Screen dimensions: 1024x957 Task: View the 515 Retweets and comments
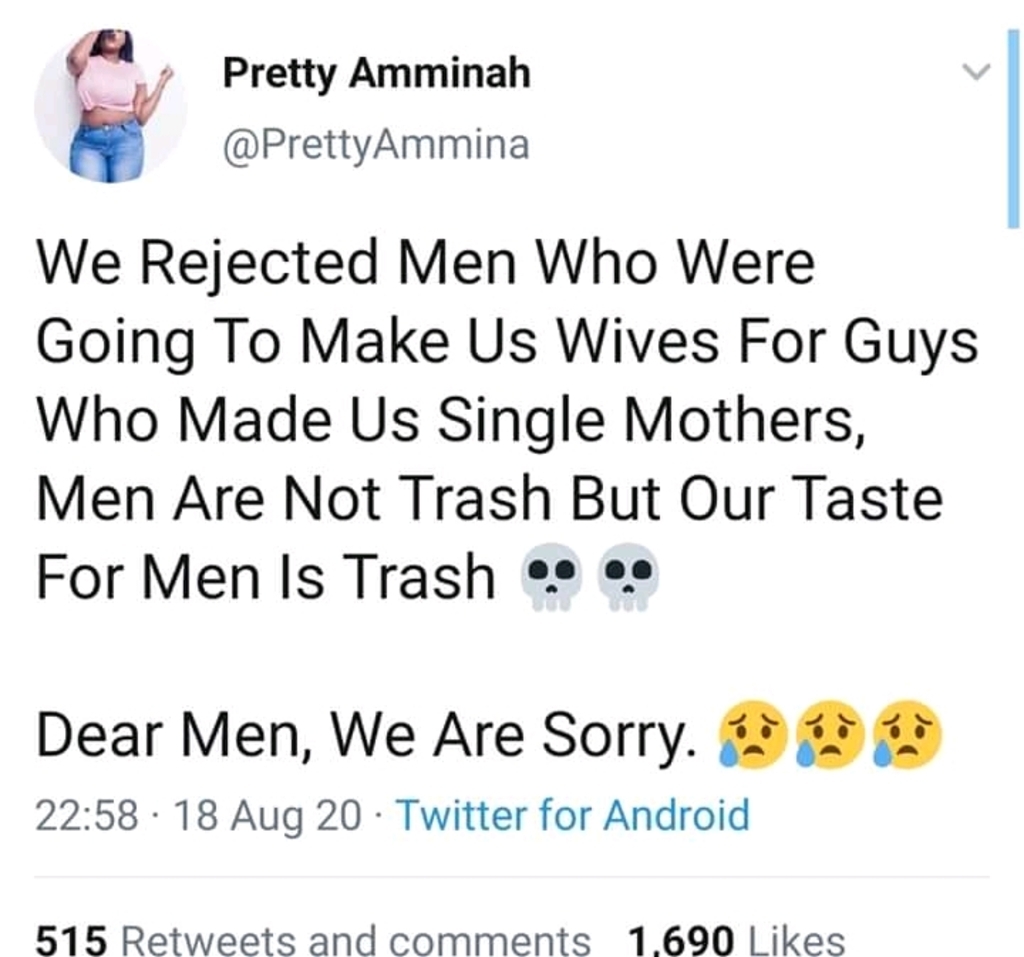click(x=313, y=940)
